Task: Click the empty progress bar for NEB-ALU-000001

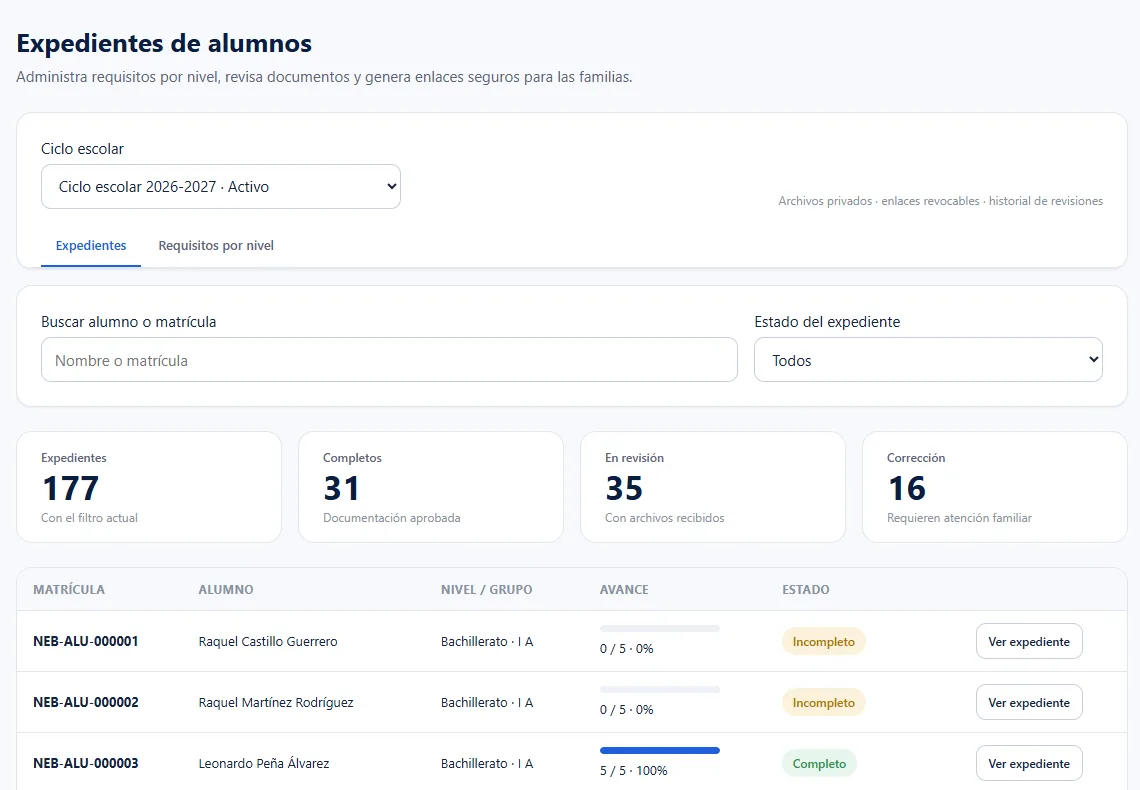Action: pos(659,629)
